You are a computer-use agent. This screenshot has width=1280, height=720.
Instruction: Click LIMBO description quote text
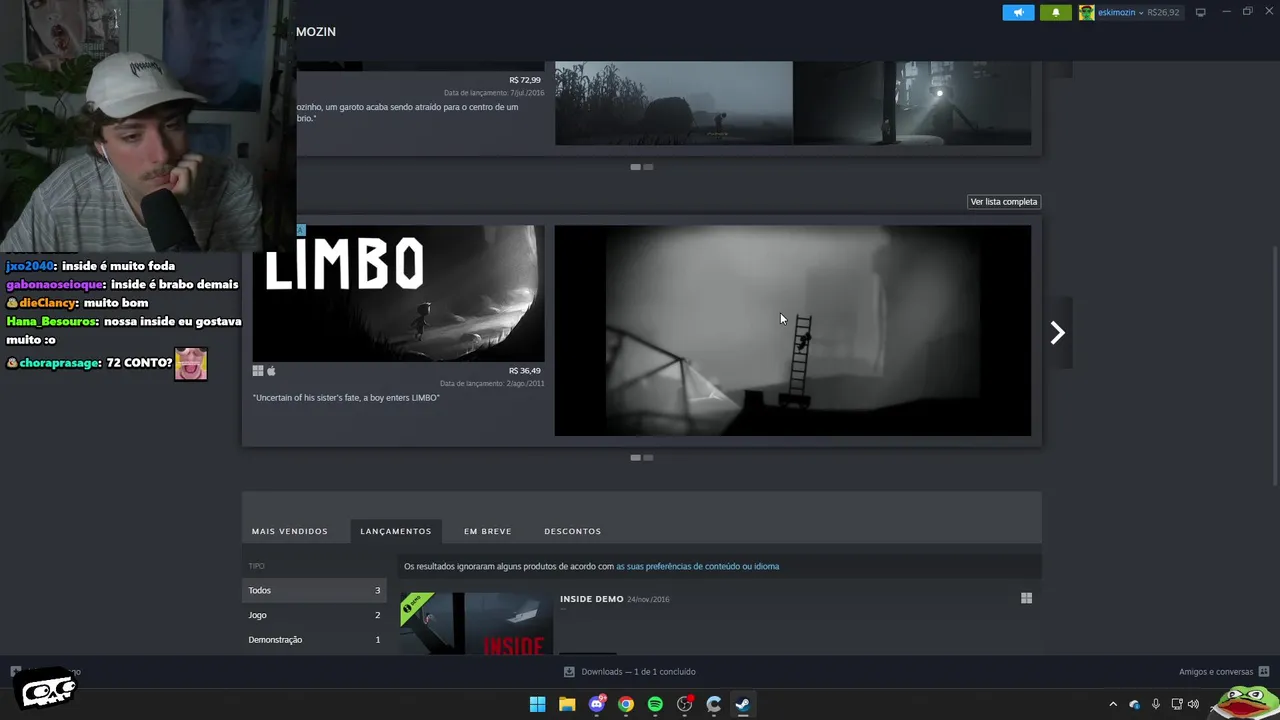(346, 398)
